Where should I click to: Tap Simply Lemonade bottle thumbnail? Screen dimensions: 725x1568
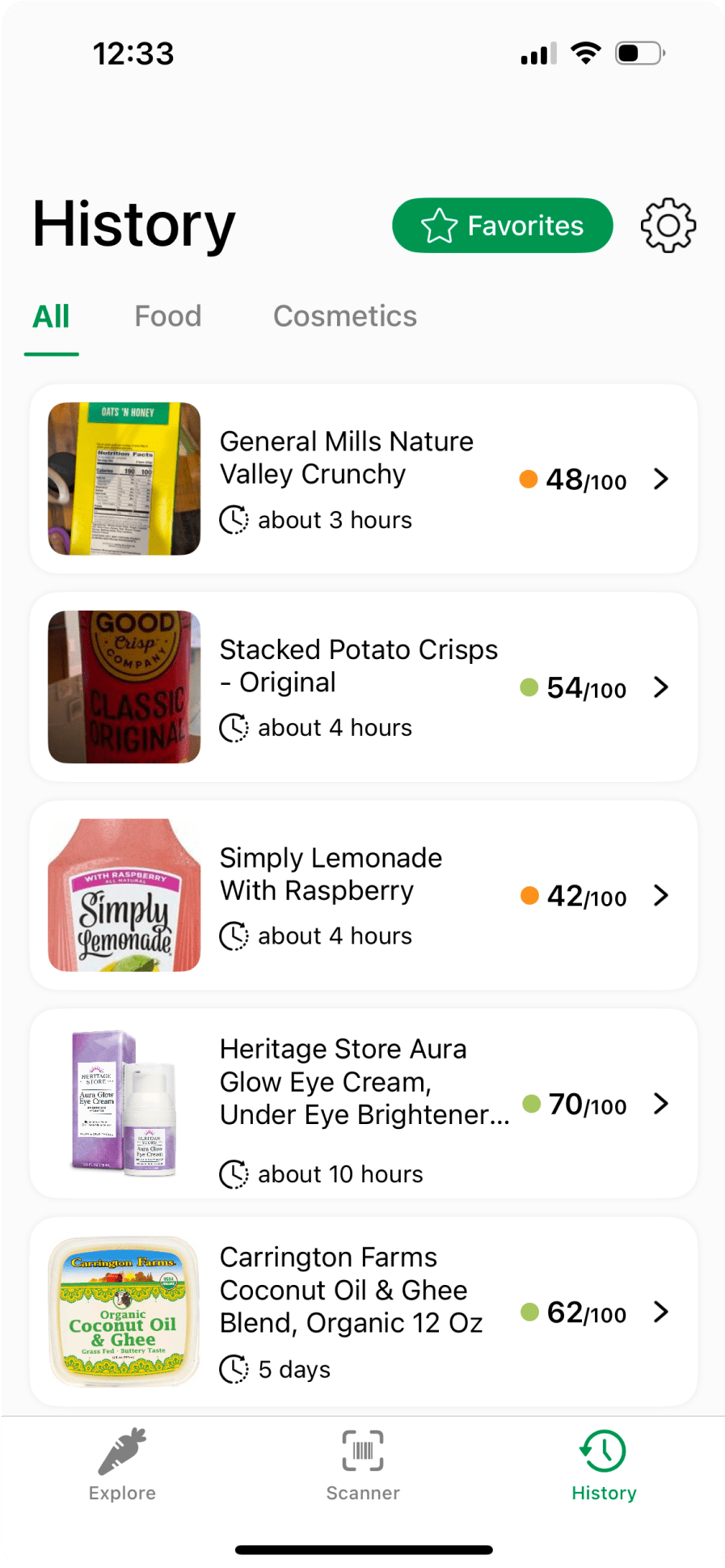(x=124, y=895)
